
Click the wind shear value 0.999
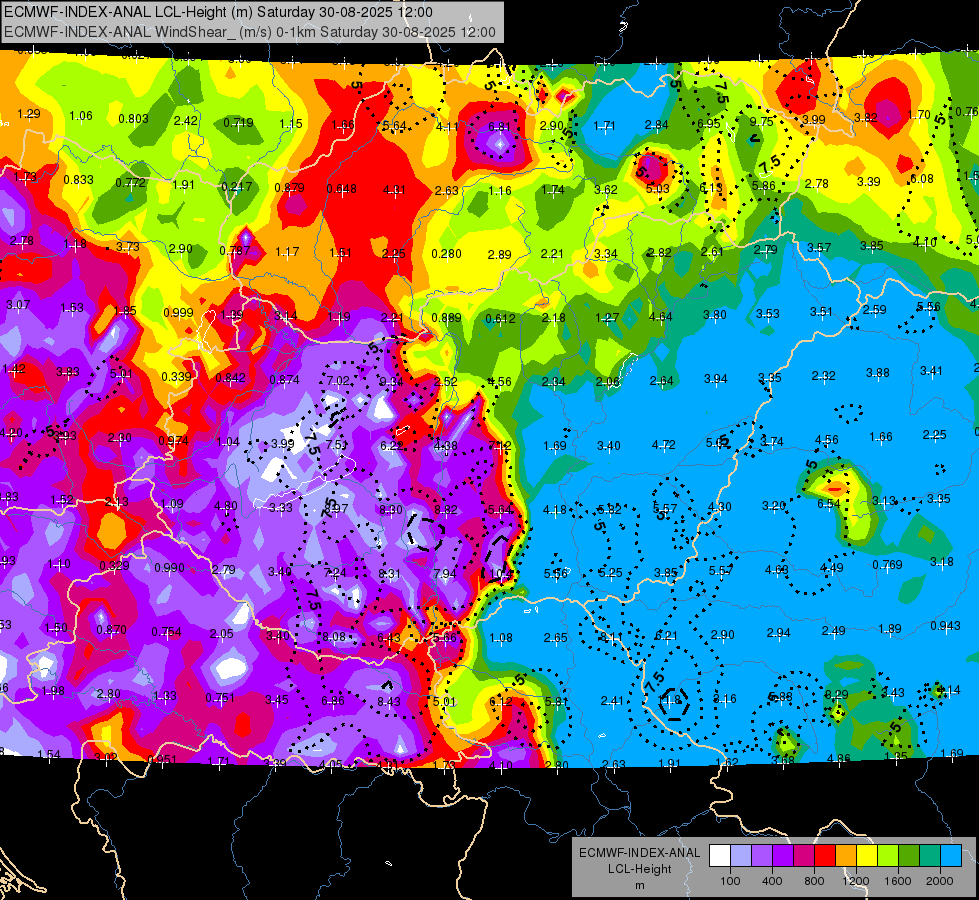pos(179,312)
